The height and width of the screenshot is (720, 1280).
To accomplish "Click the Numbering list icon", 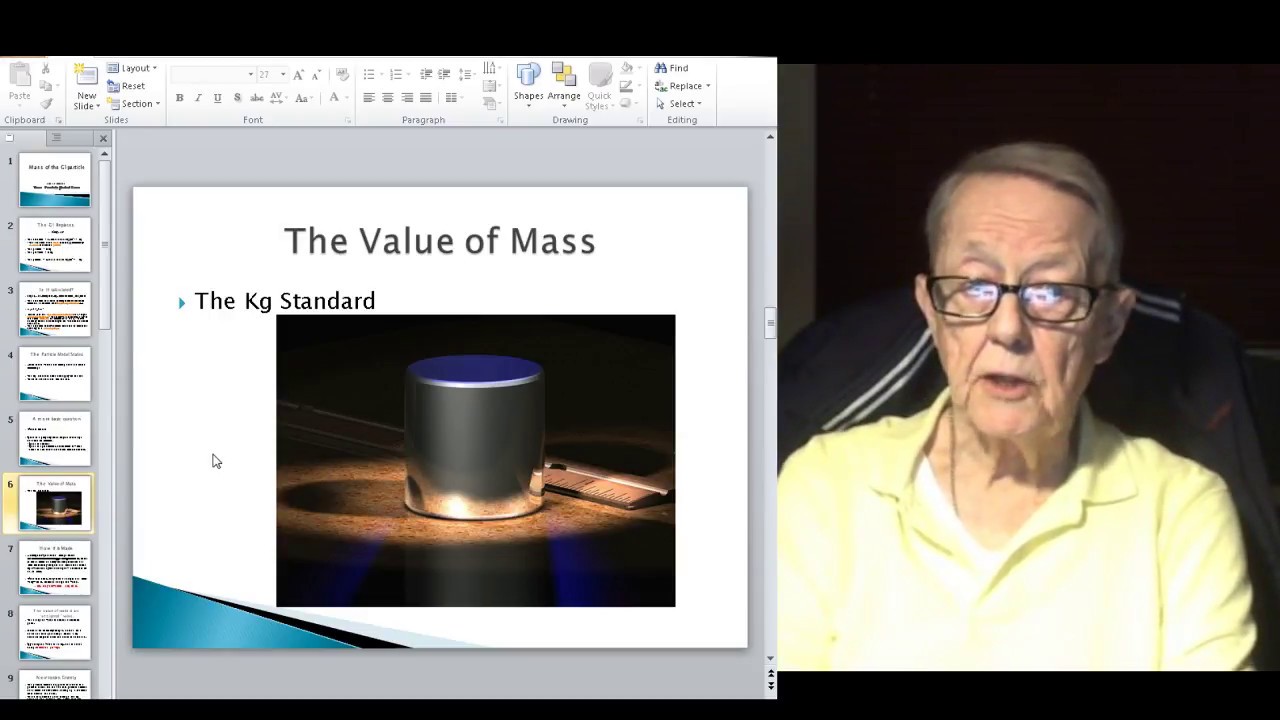I will [x=398, y=75].
